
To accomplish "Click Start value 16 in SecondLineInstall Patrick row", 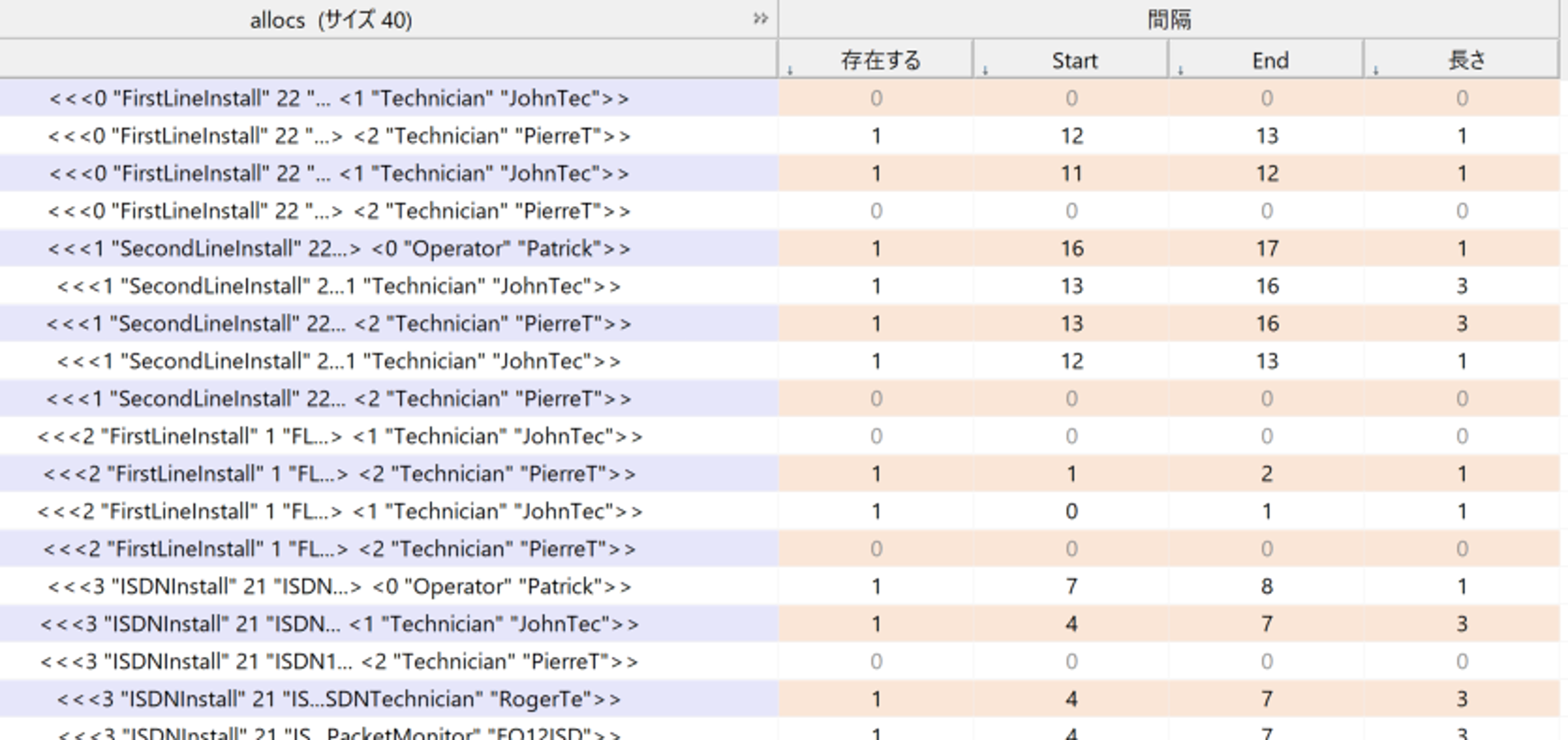I will coord(1071,248).
